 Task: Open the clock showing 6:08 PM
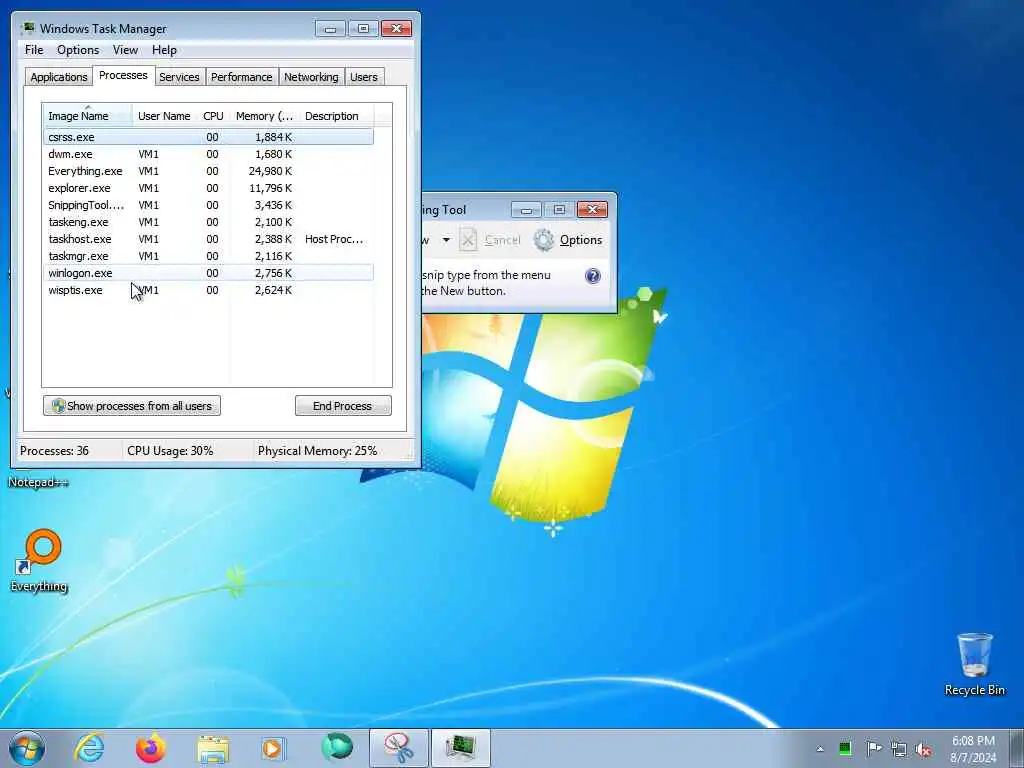coord(973,749)
